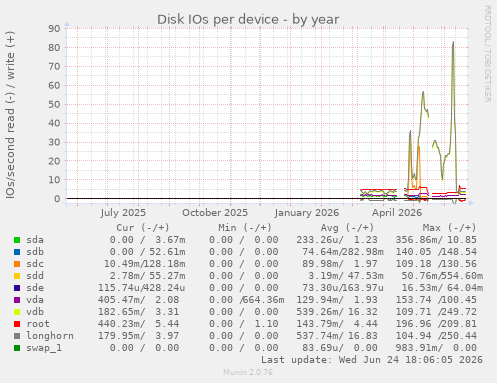Click the sdb average value '74.64m/282.98m'
Viewport: 497px width, 383px height.
pos(343,252)
